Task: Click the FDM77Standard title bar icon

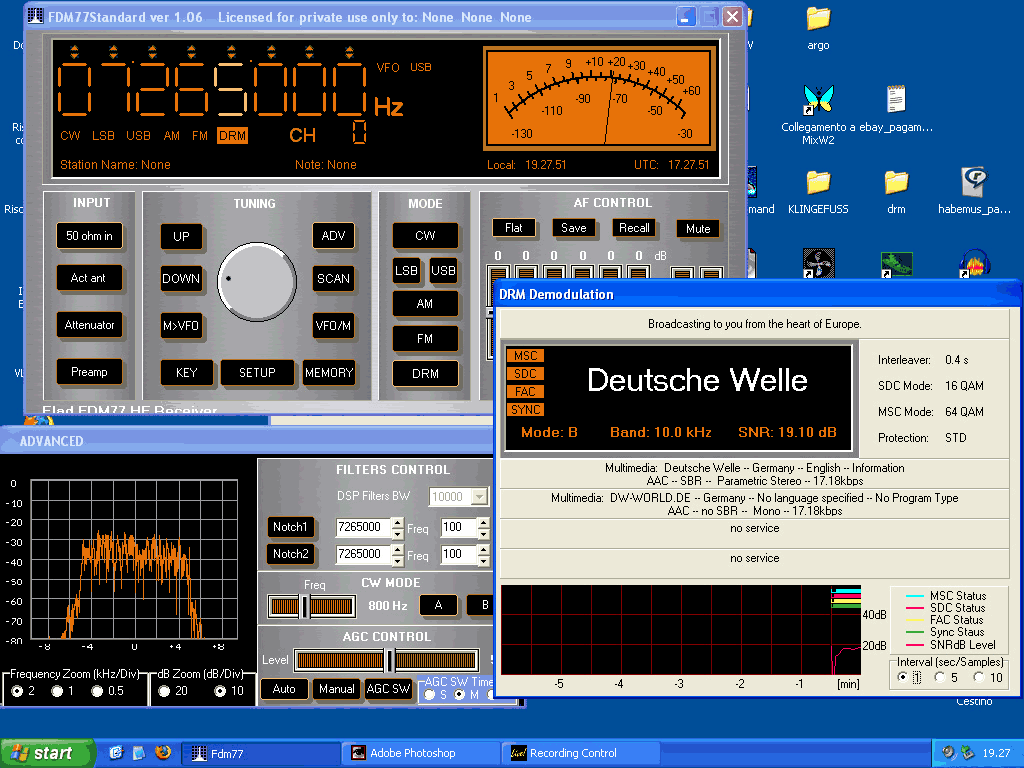Action: coord(35,16)
